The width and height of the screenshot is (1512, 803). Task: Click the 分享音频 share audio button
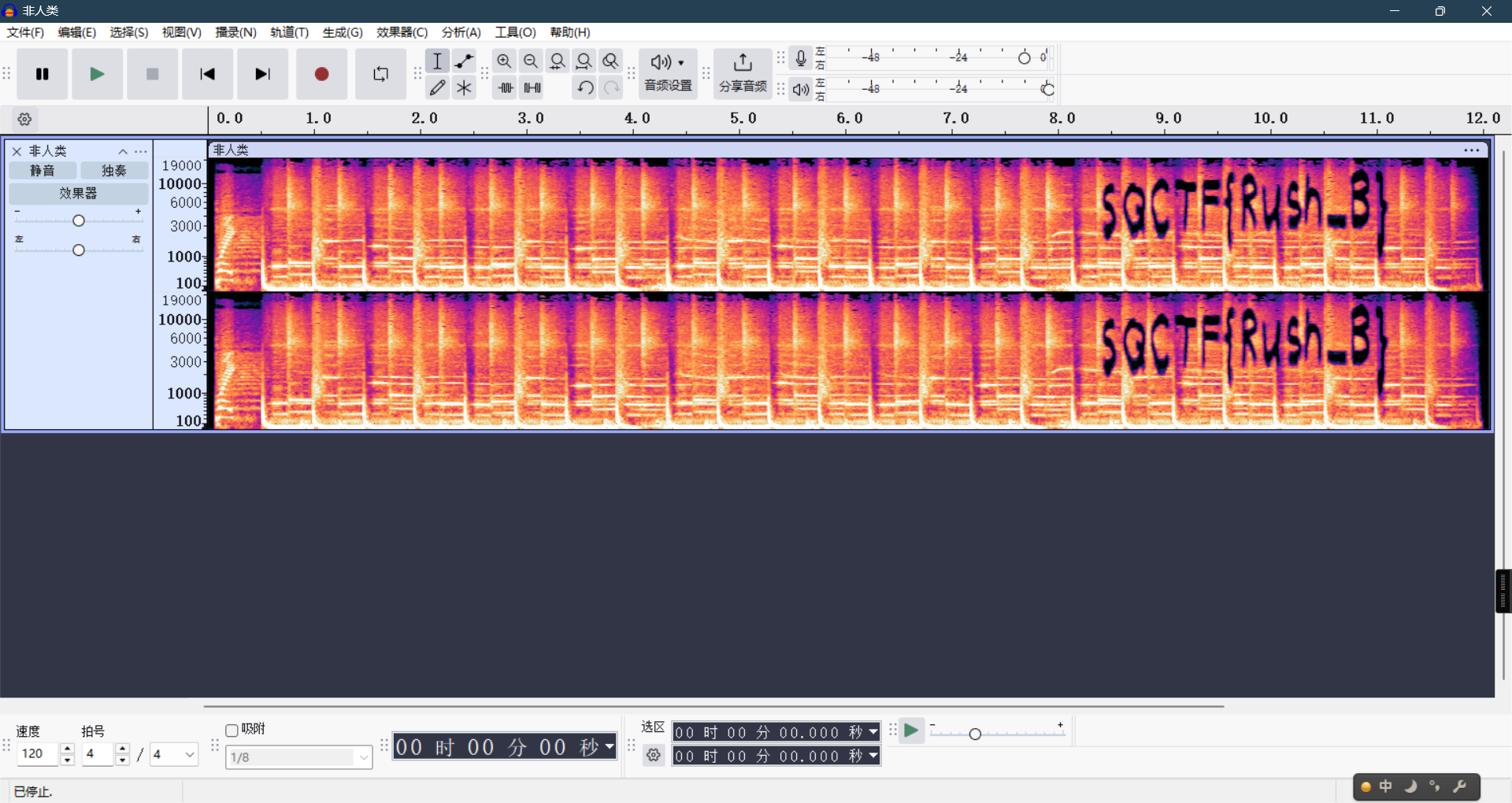point(743,73)
